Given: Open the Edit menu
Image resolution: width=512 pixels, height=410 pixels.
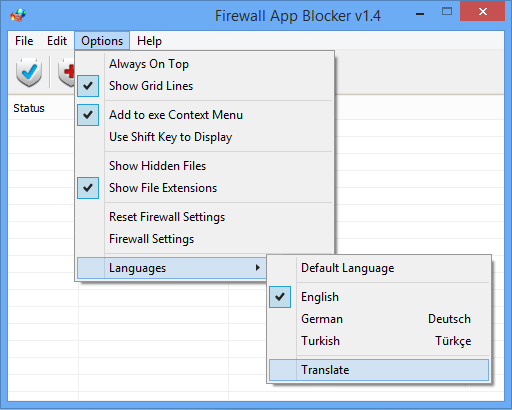Looking at the screenshot, I should (57, 41).
